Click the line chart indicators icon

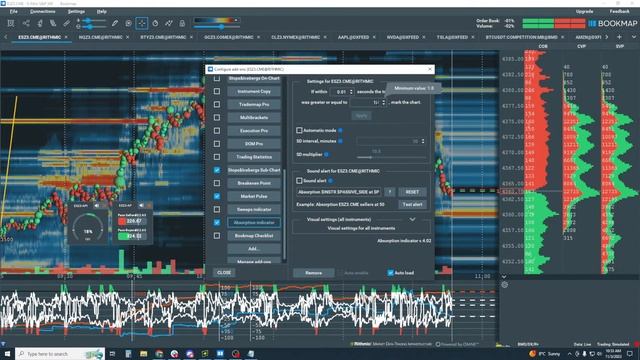tap(169, 23)
